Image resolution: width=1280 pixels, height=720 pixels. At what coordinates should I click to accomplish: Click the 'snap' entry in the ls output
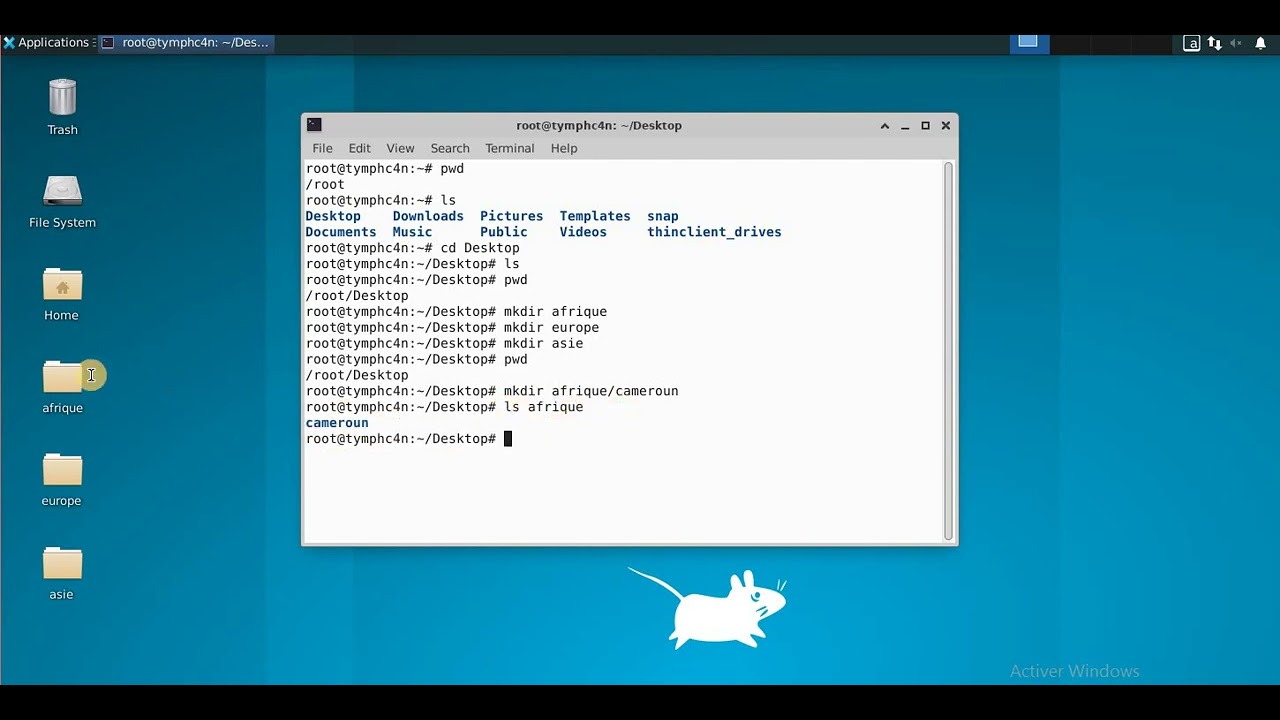663,216
